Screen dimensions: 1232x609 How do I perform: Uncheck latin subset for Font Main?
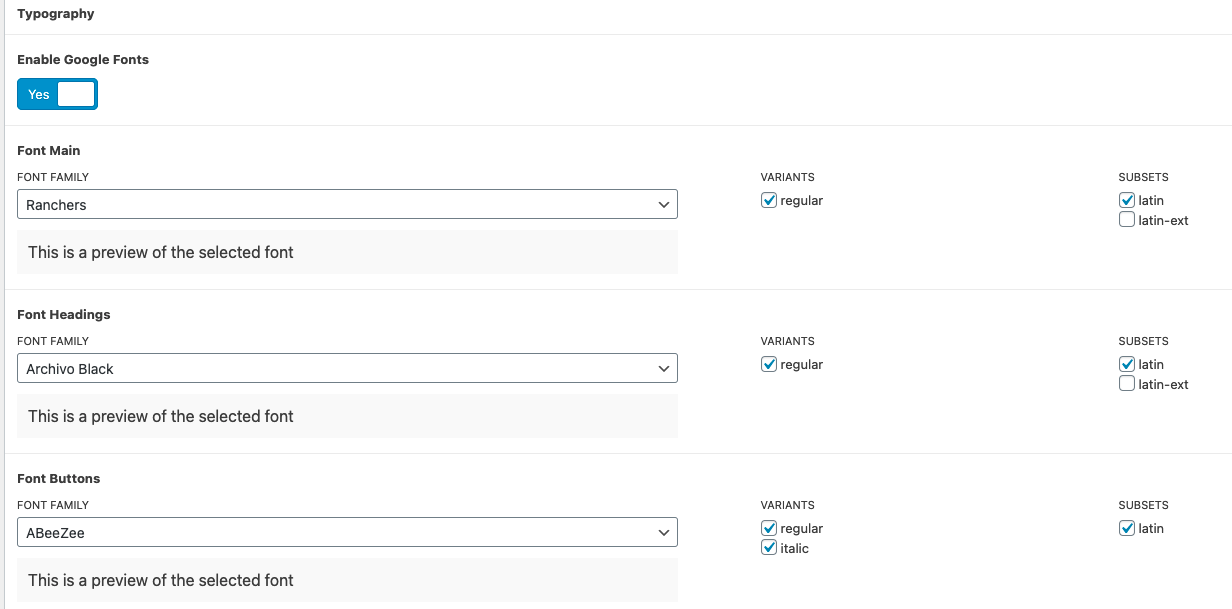point(1127,200)
